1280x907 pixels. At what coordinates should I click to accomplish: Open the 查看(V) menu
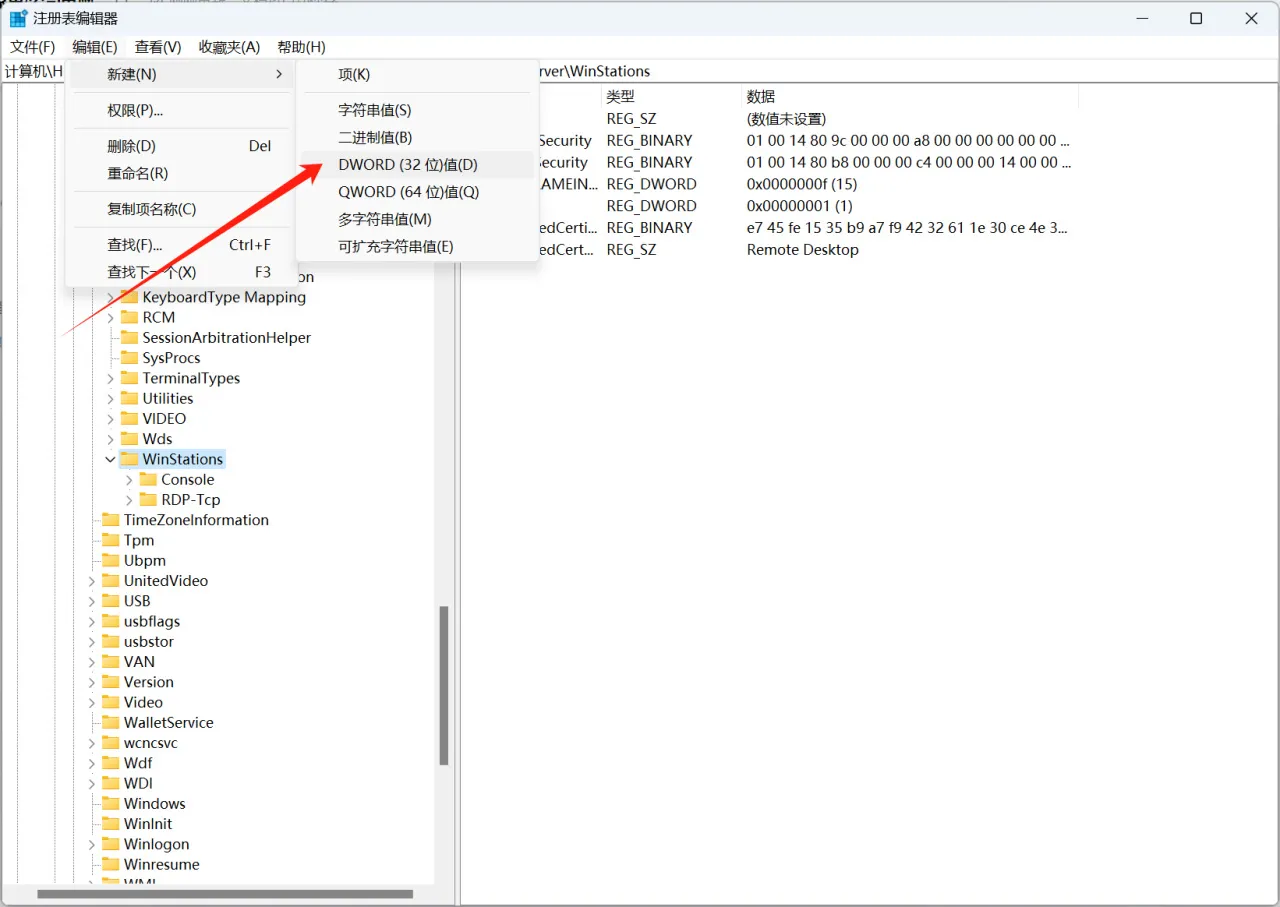click(158, 47)
